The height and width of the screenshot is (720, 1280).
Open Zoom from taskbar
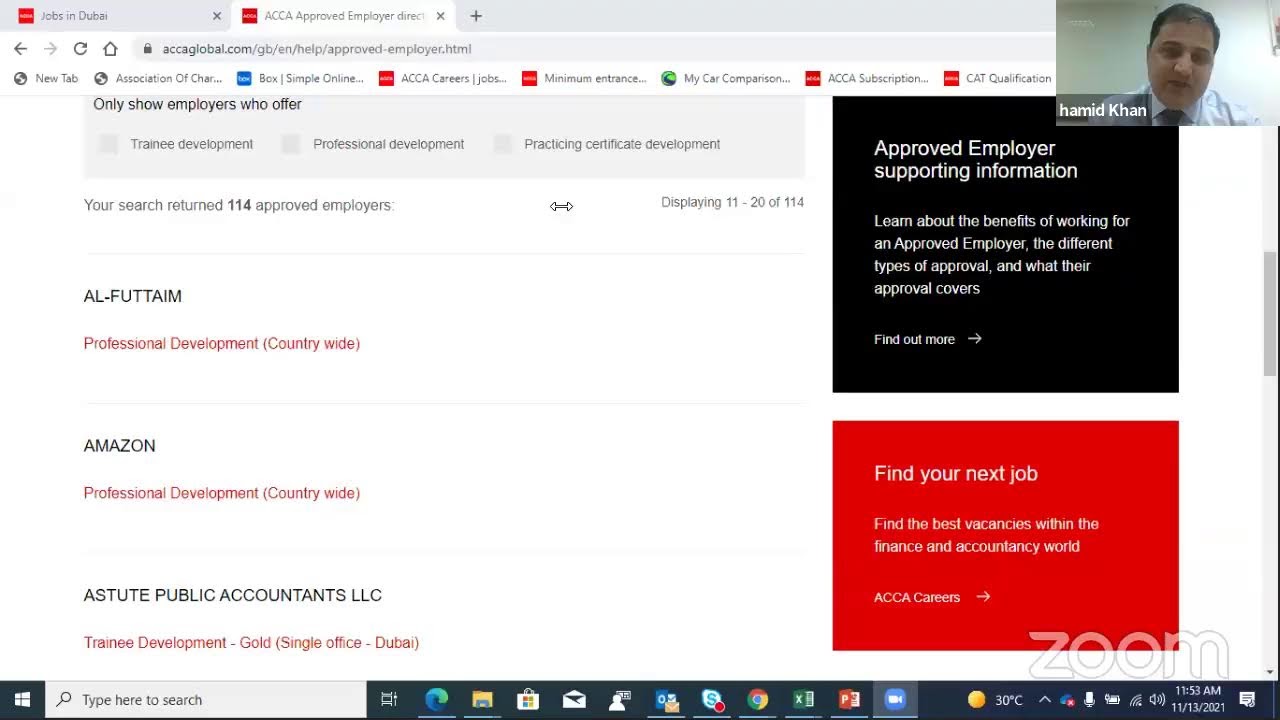tap(895, 699)
